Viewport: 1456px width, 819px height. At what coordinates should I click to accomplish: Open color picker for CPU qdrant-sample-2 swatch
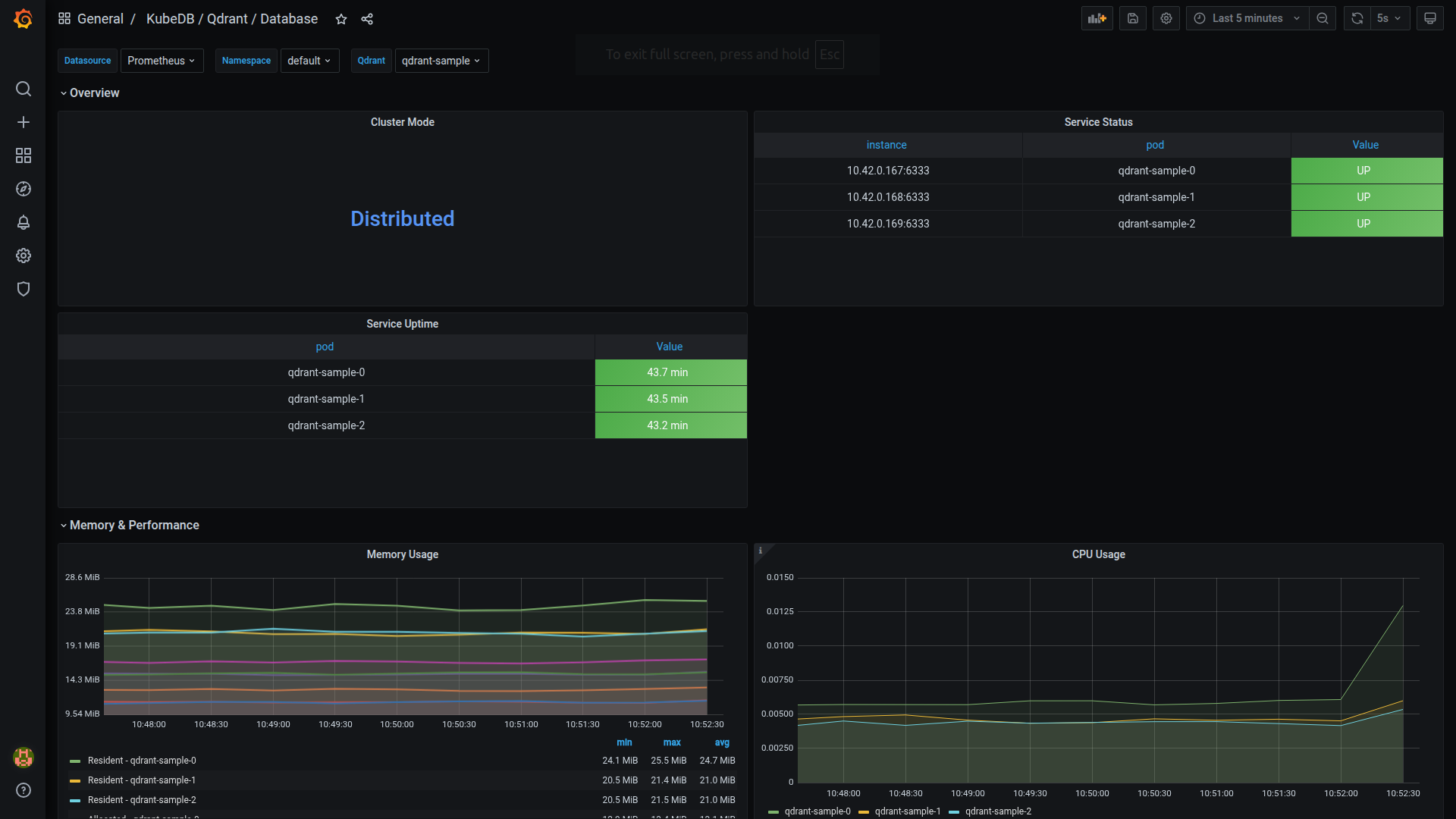coord(954,812)
